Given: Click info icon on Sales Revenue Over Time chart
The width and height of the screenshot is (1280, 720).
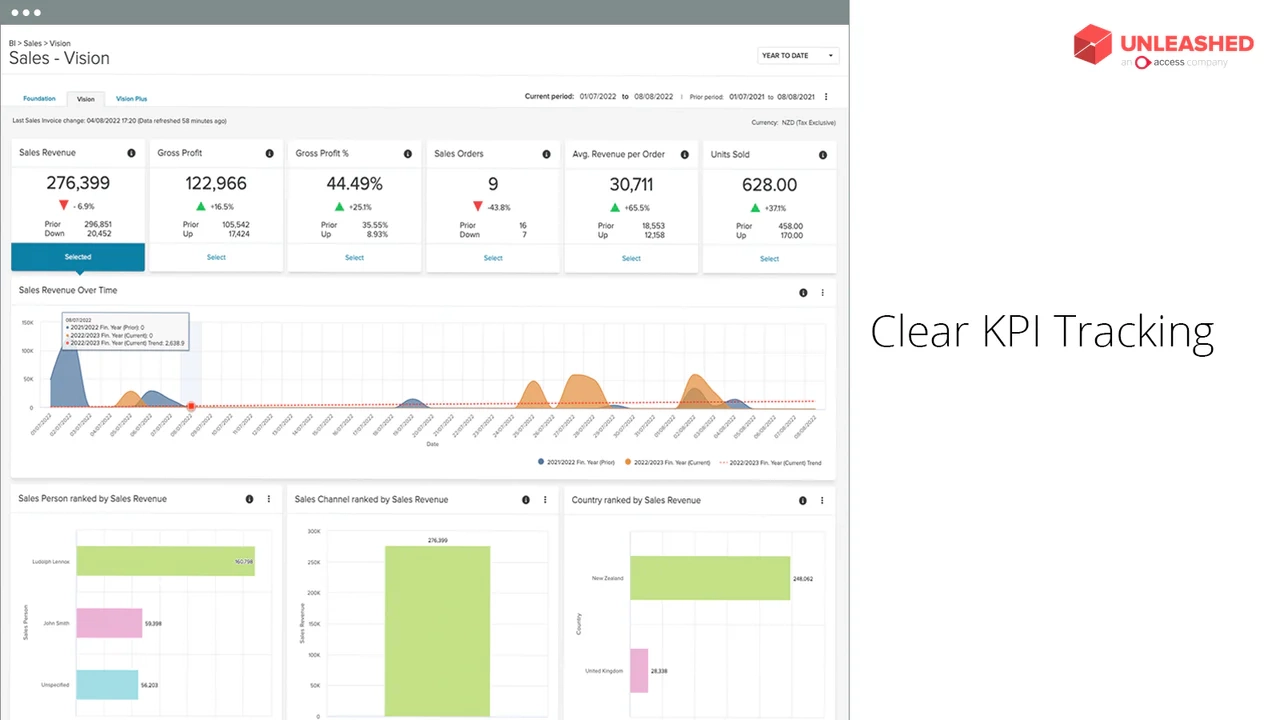Looking at the screenshot, I should (x=803, y=293).
